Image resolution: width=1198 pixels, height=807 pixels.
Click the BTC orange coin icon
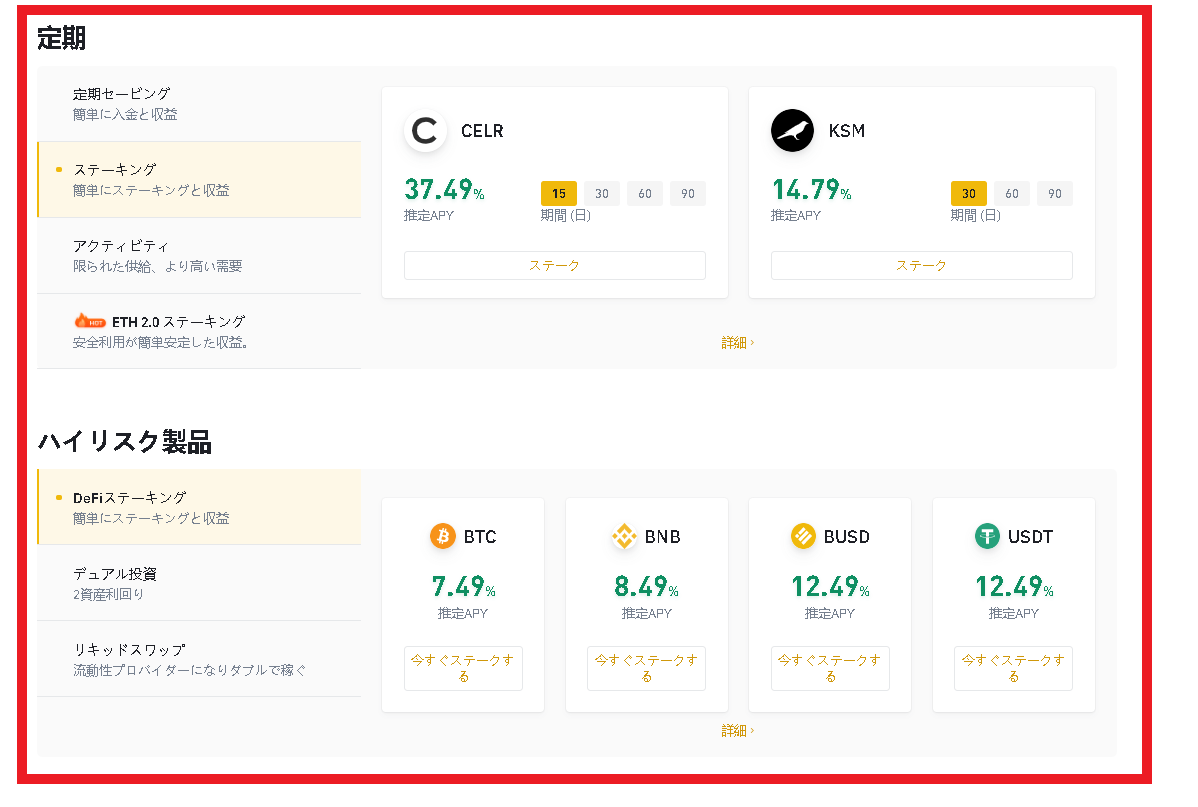[x=443, y=536]
